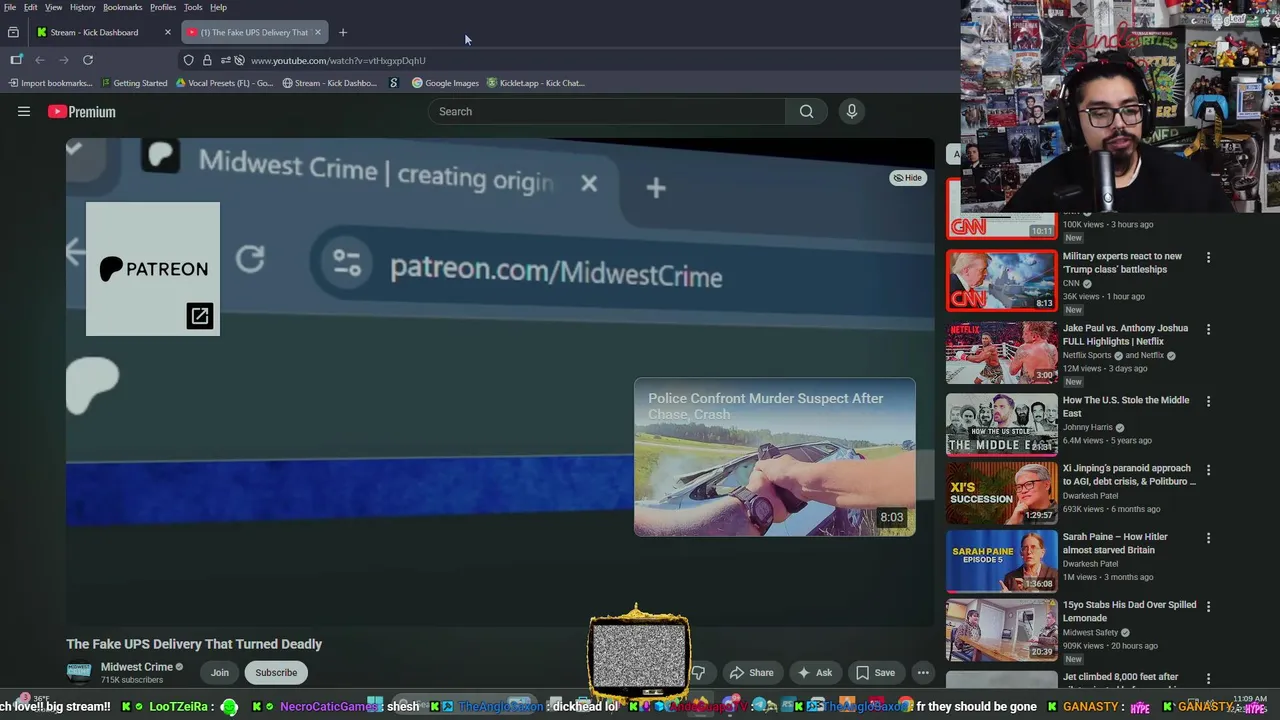1280x720 pixels.
Task: Open site permissions icon in address bar
Action: point(226,60)
